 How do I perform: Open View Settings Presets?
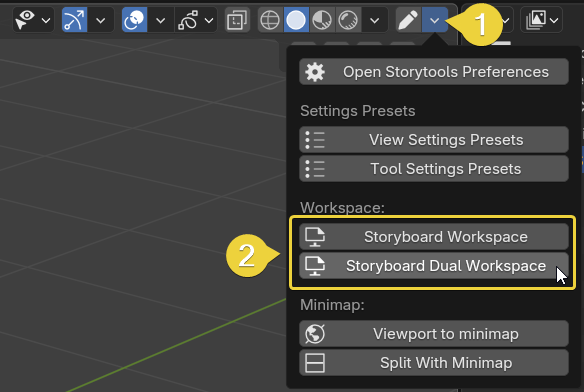click(x=434, y=140)
